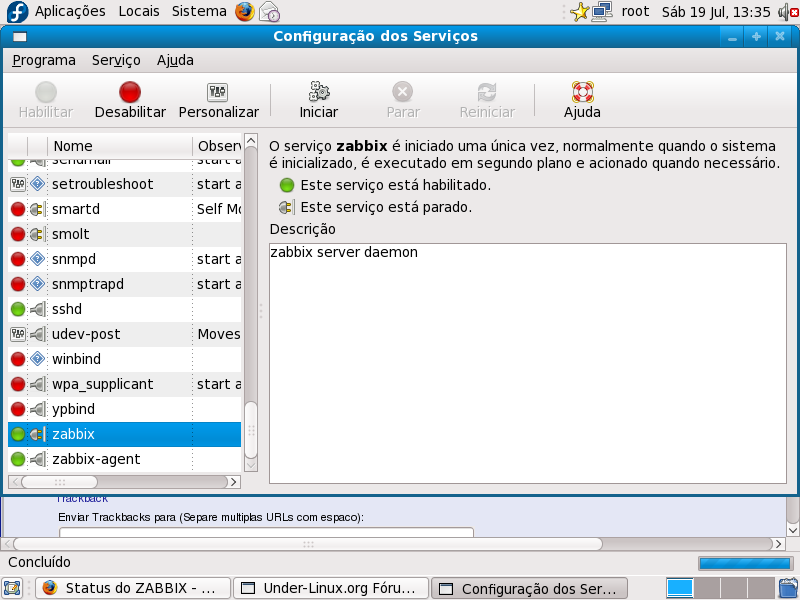Click setroubleshoot custom runlevel icon
The image size is (800, 600).
click(x=18, y=184)
